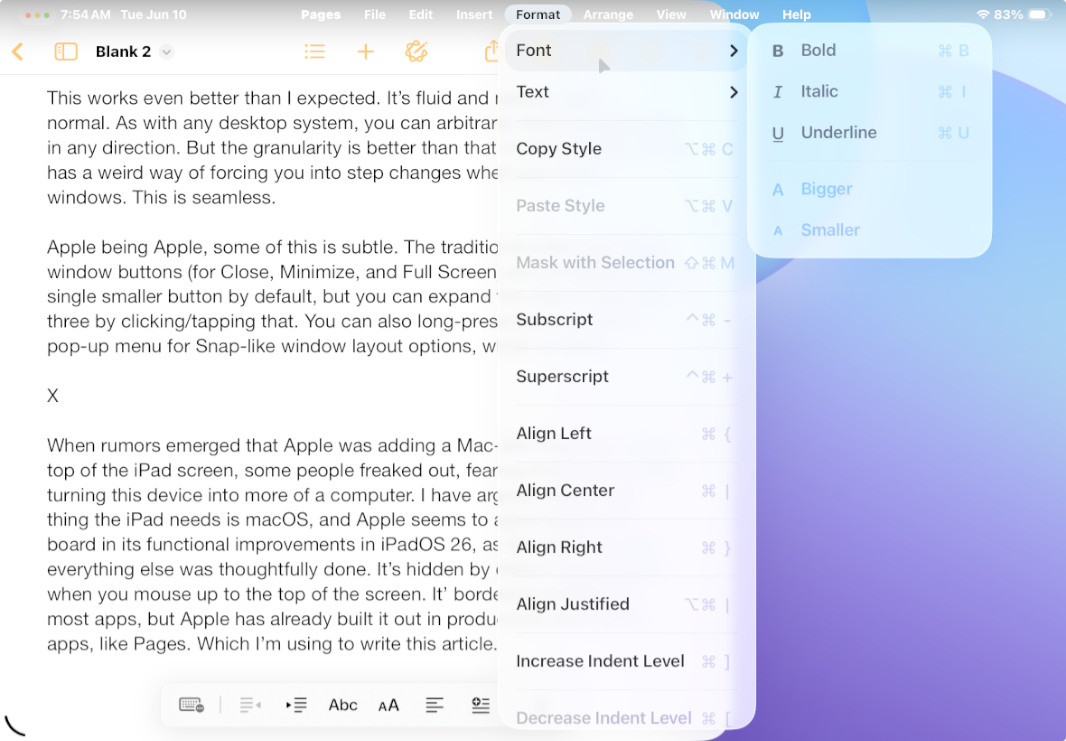Expand the Text submenu
Image resolution: width=1066 pixels, height=741 pixels.
[626, 92]
